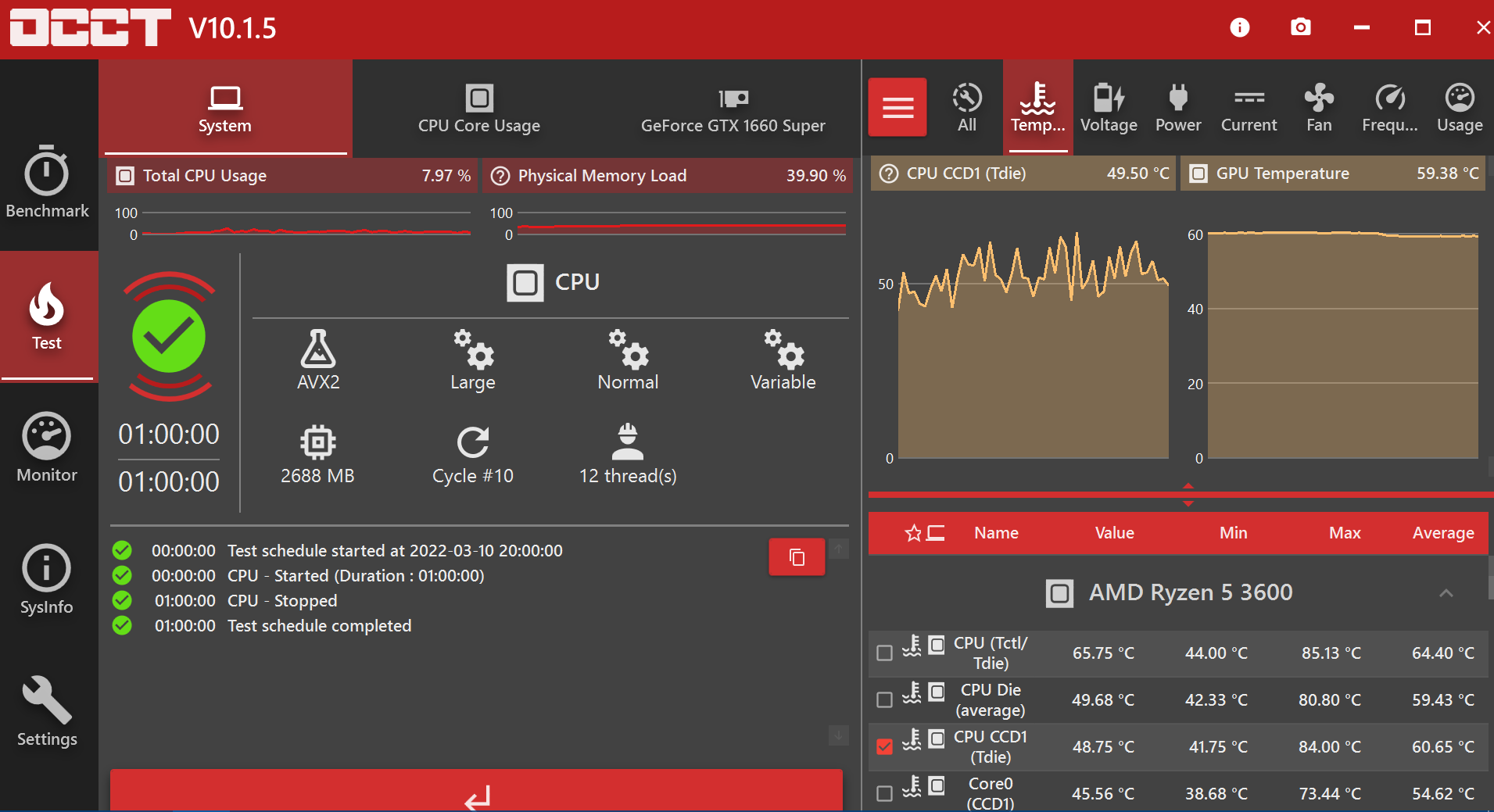
Task: Click log entry 'Test schedule completed'
Action: click(319, 626)
